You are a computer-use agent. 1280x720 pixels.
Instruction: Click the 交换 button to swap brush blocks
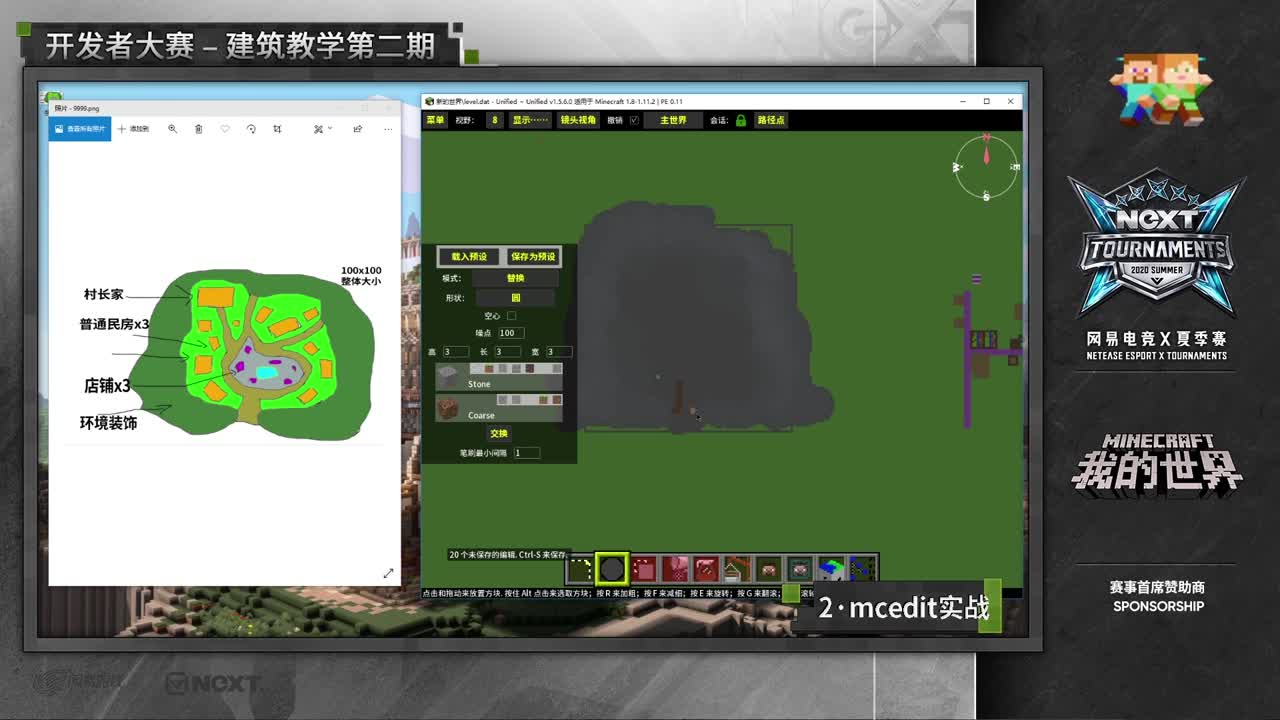[x=498, y=433]
